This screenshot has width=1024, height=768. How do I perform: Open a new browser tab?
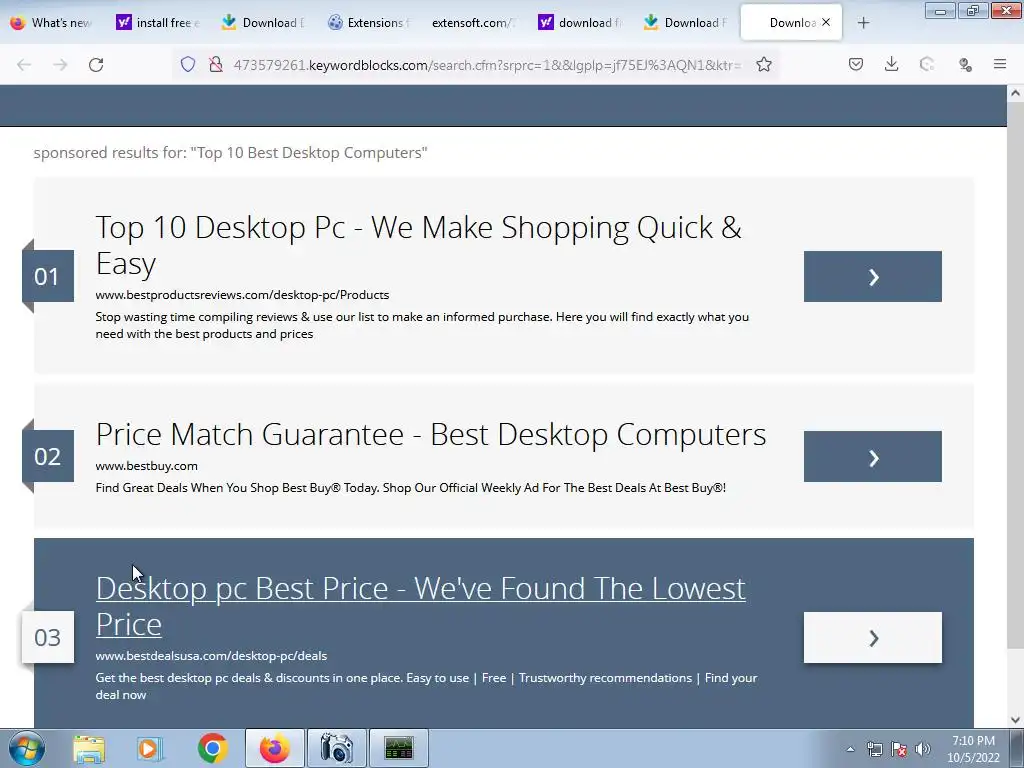click(863, 23)
